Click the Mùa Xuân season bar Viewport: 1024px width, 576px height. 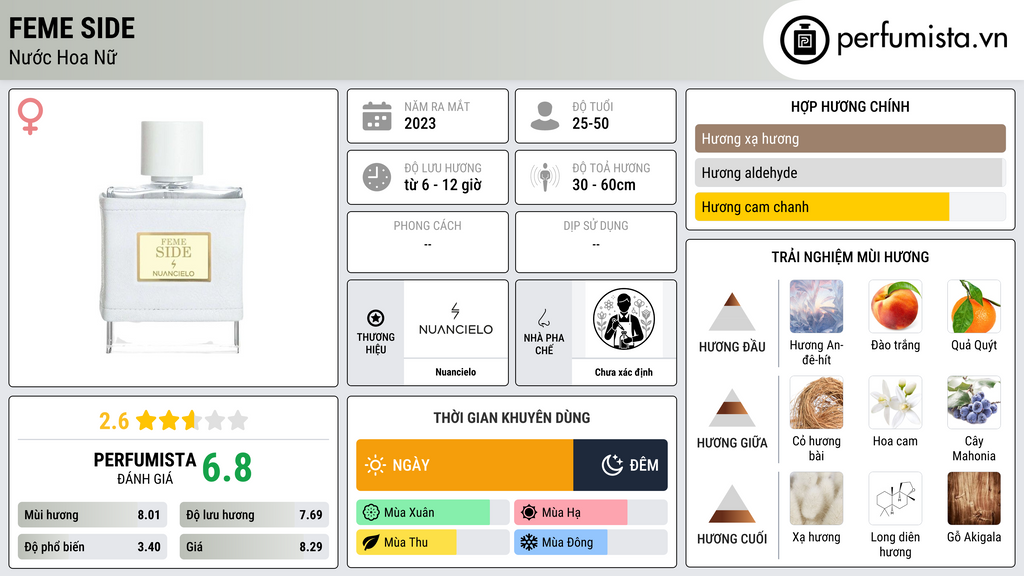point(432,513)
